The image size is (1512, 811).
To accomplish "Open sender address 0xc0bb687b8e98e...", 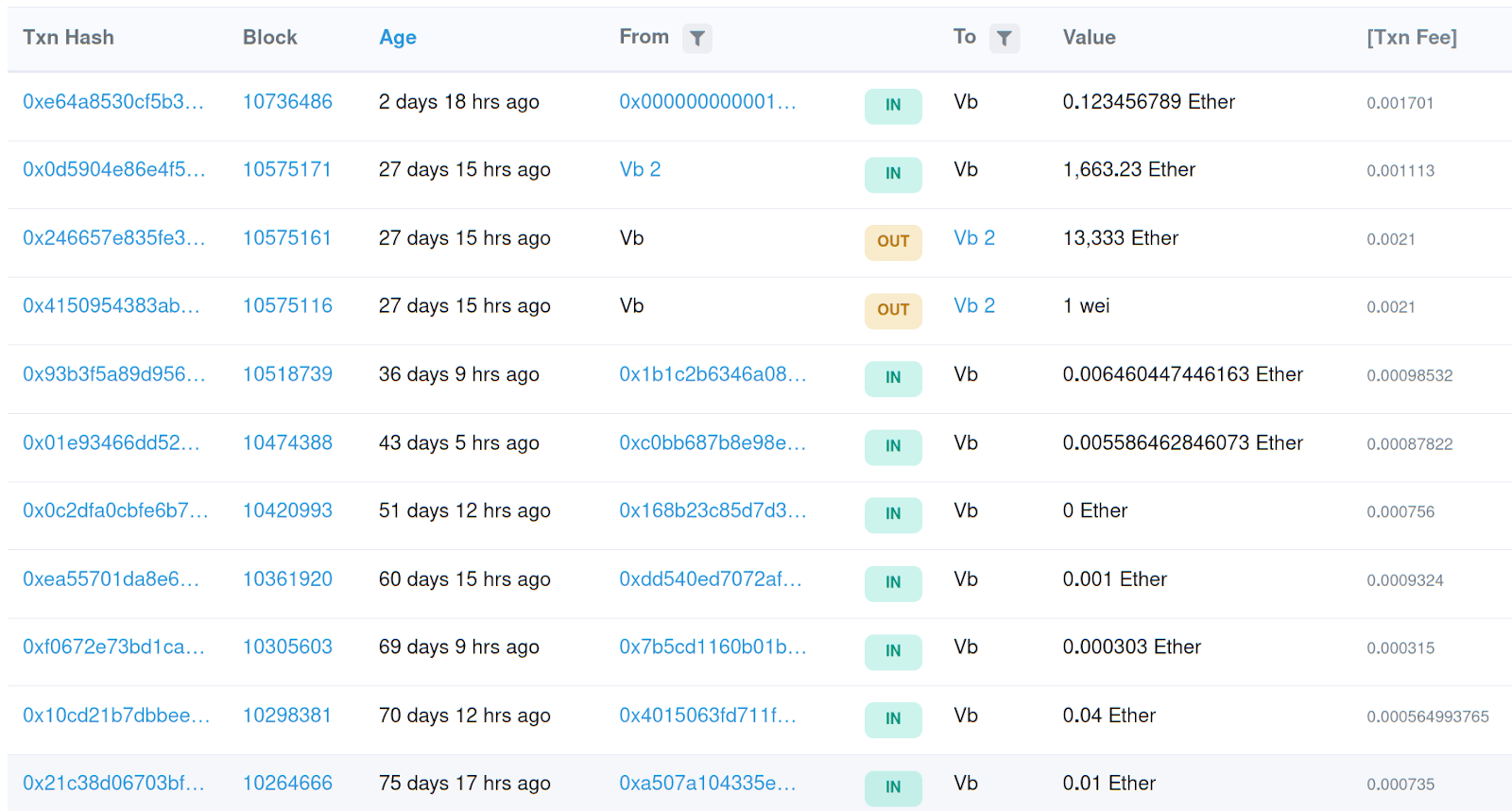I will click(713, 443).
